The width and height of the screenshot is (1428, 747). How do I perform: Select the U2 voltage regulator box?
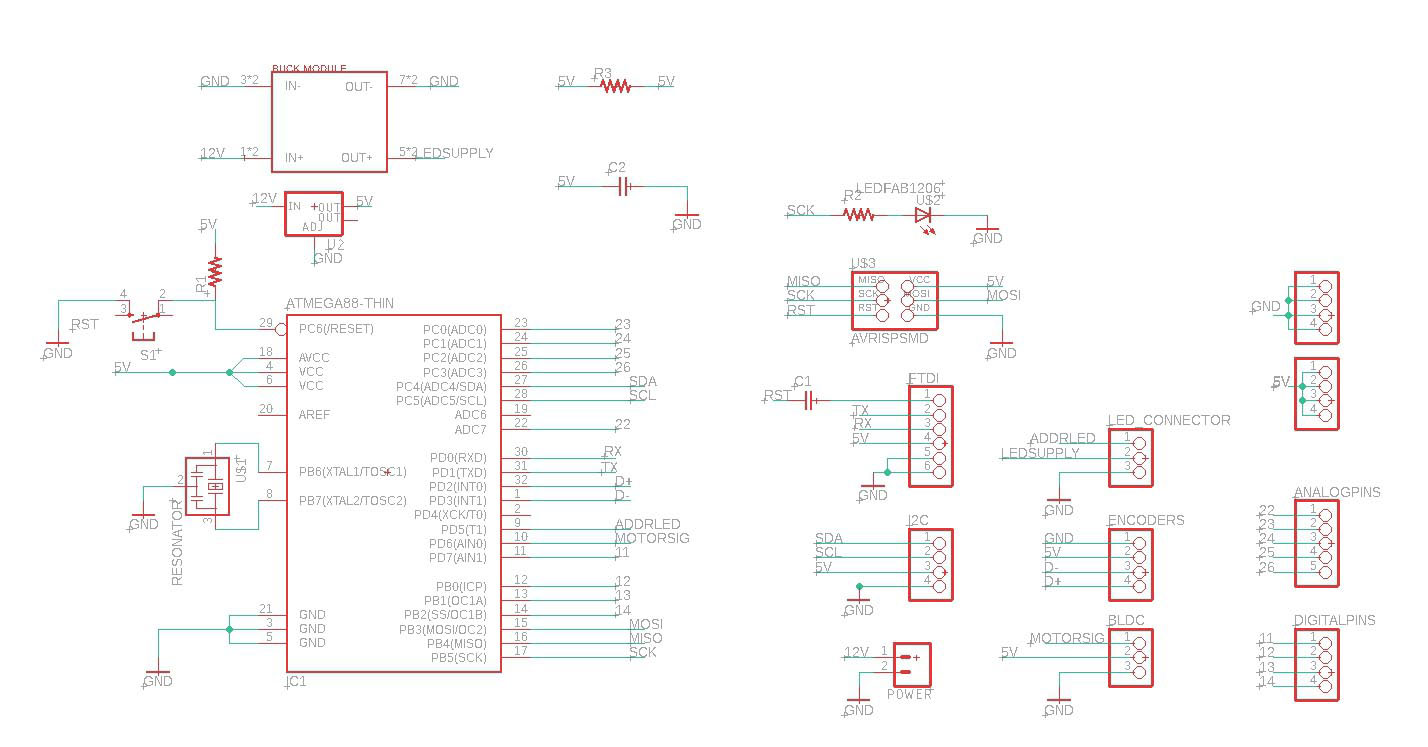coord(314,214)
